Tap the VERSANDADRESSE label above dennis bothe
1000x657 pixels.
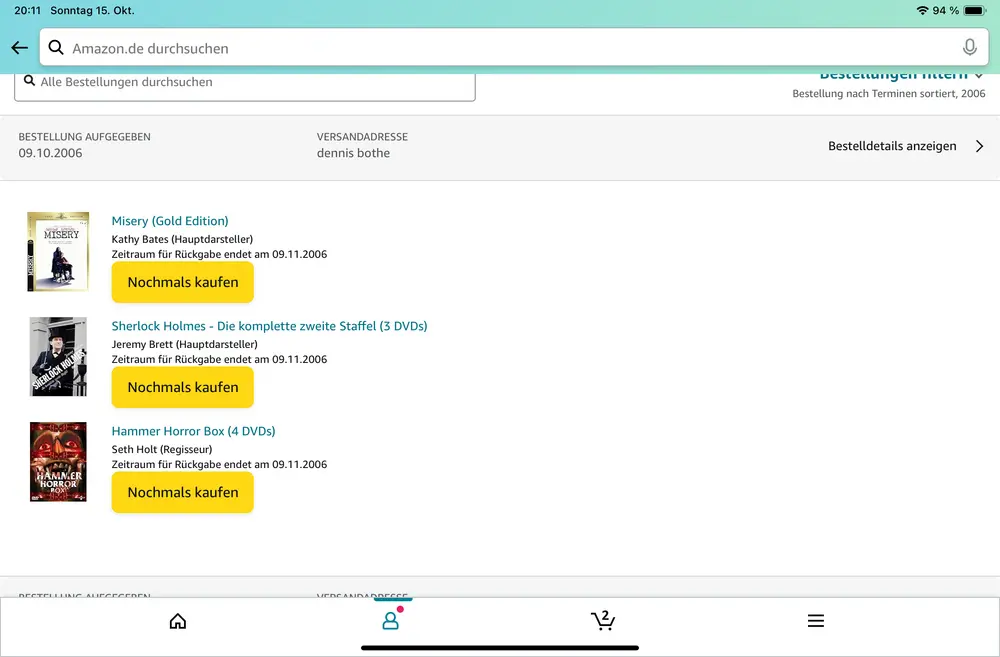(x=362, y=137)
